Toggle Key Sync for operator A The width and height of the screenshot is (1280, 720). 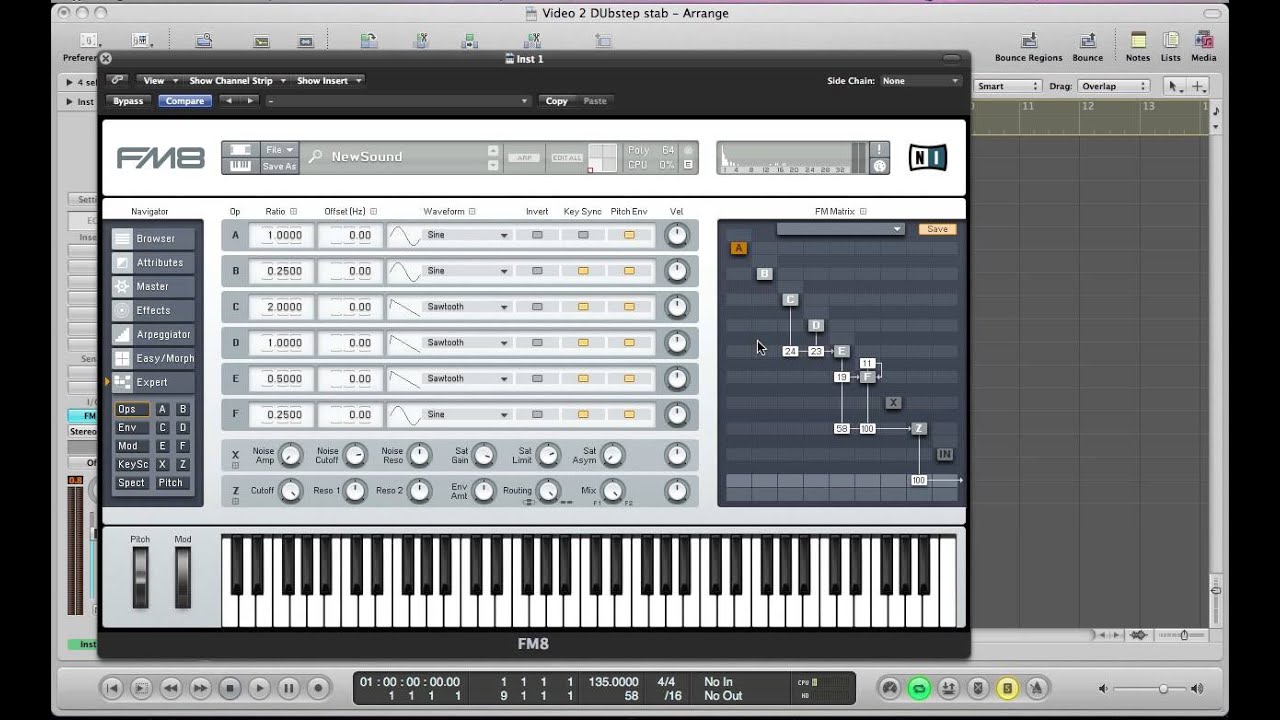[x=583, y=235]
